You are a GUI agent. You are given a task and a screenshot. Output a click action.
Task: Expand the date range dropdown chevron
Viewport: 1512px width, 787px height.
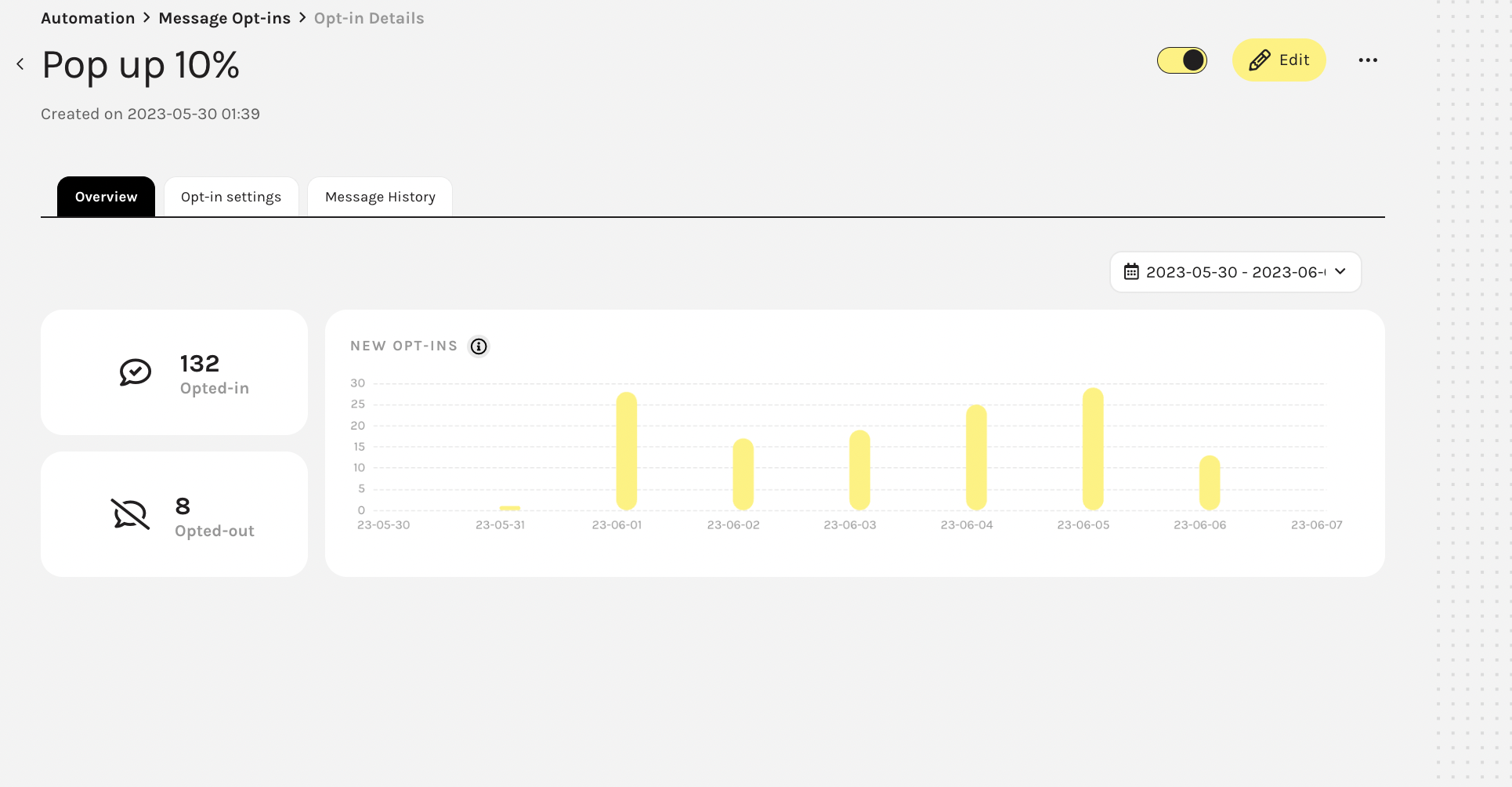click(x=1340, y=271)
